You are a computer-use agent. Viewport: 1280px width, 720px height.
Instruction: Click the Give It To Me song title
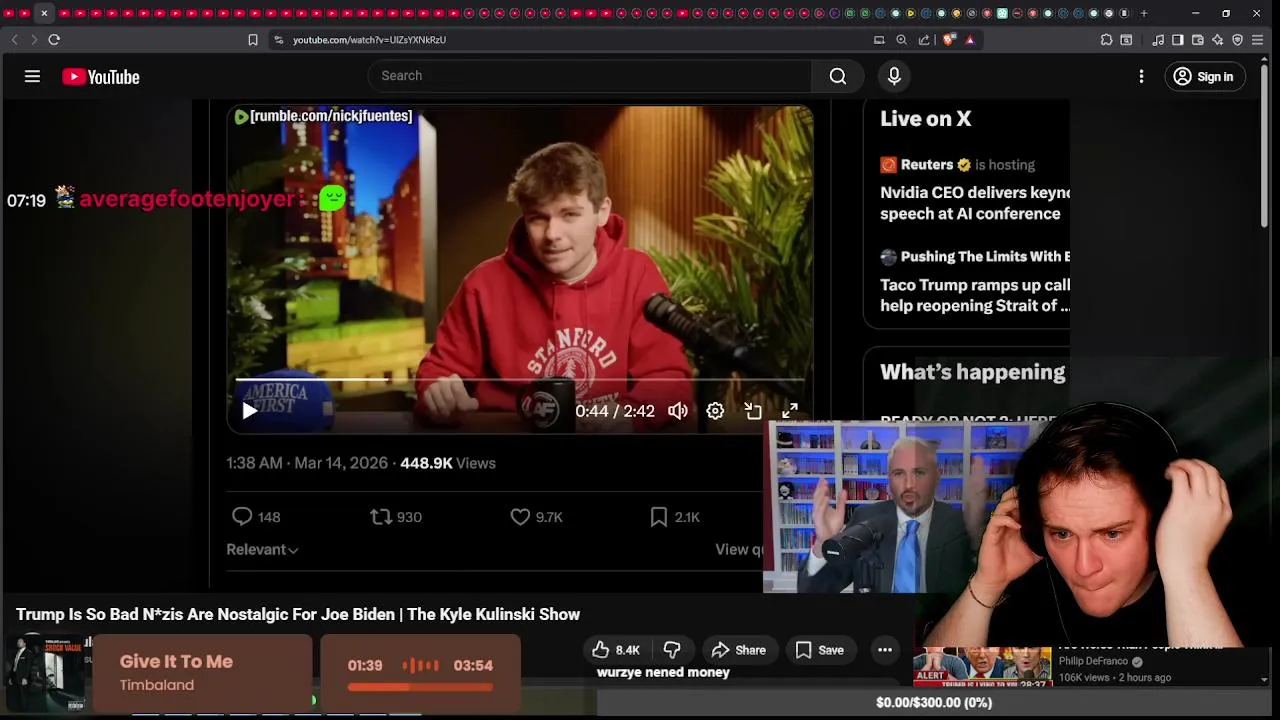[x=176, y=661]
